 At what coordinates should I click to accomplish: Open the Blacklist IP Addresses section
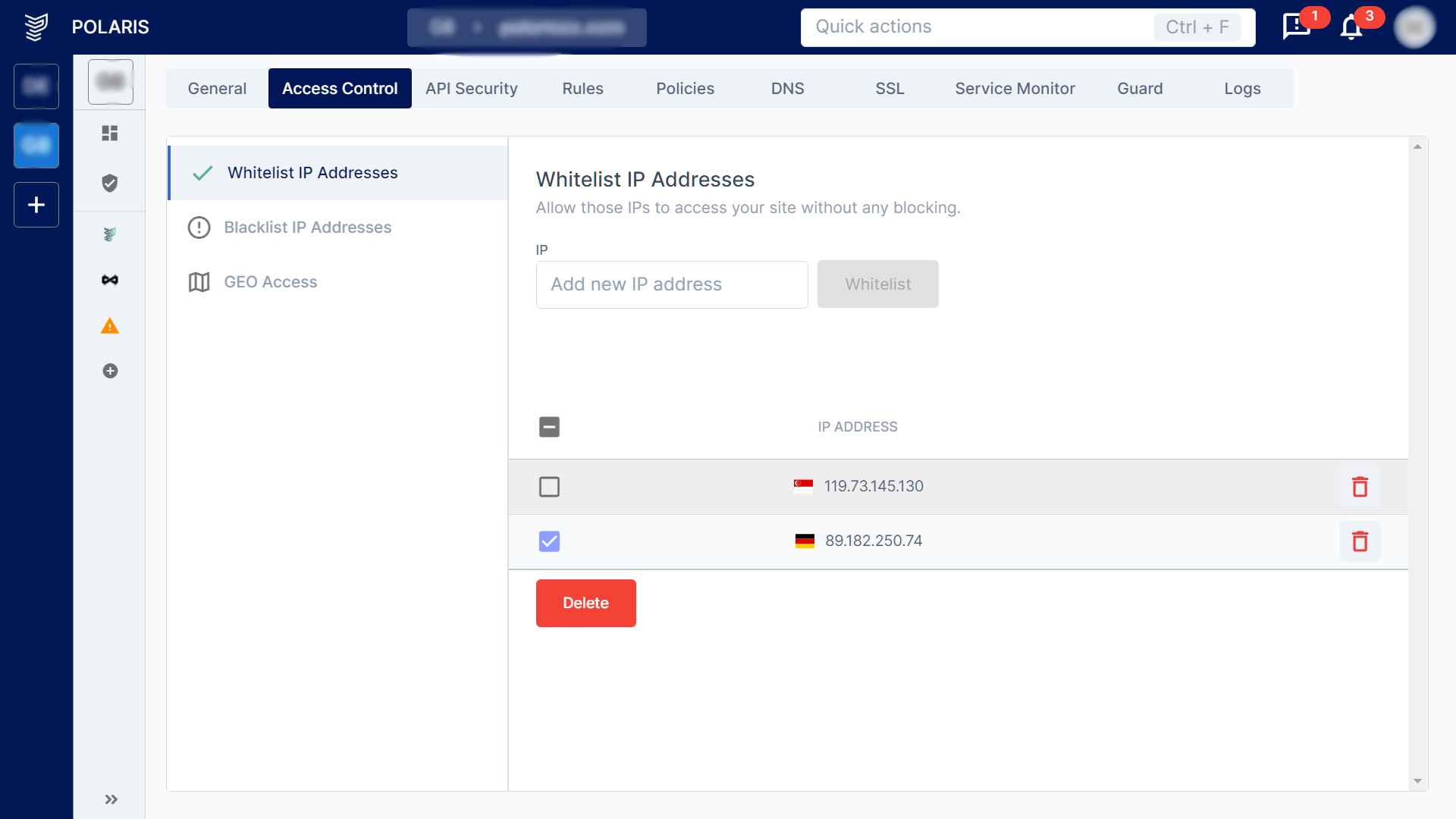[307, 227]
